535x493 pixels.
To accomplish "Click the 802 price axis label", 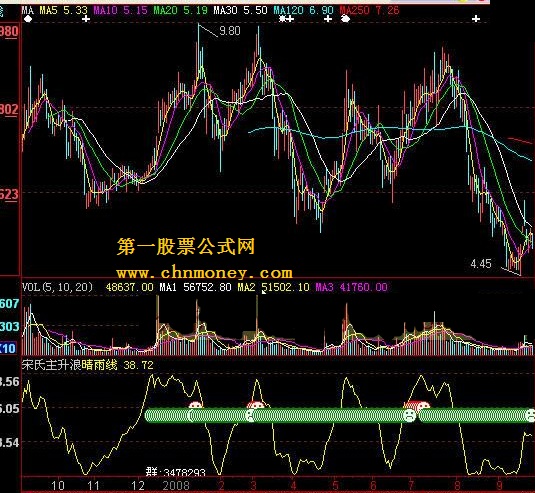I will [x=9, y=110].
